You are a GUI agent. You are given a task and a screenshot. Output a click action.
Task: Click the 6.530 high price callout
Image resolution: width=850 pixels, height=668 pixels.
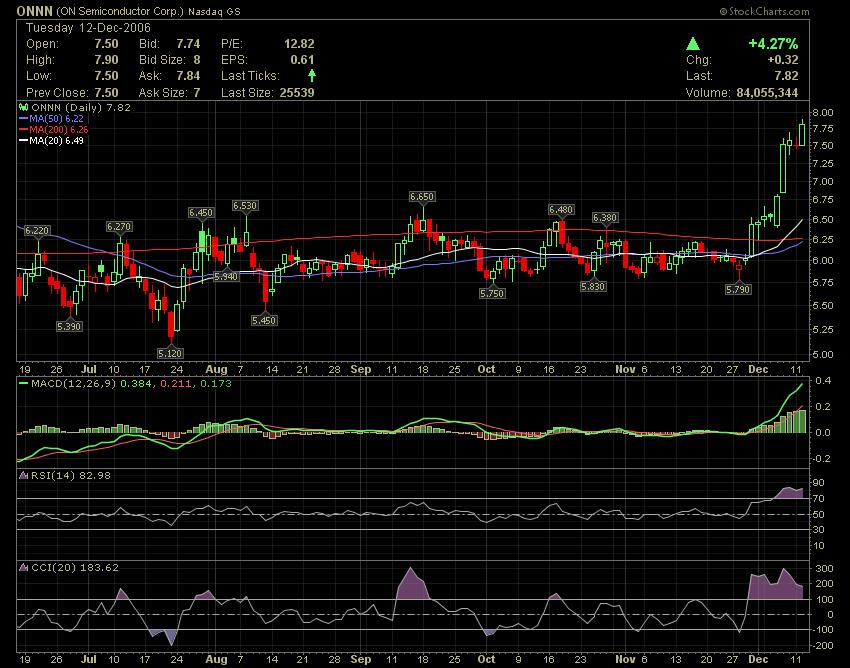245,205
